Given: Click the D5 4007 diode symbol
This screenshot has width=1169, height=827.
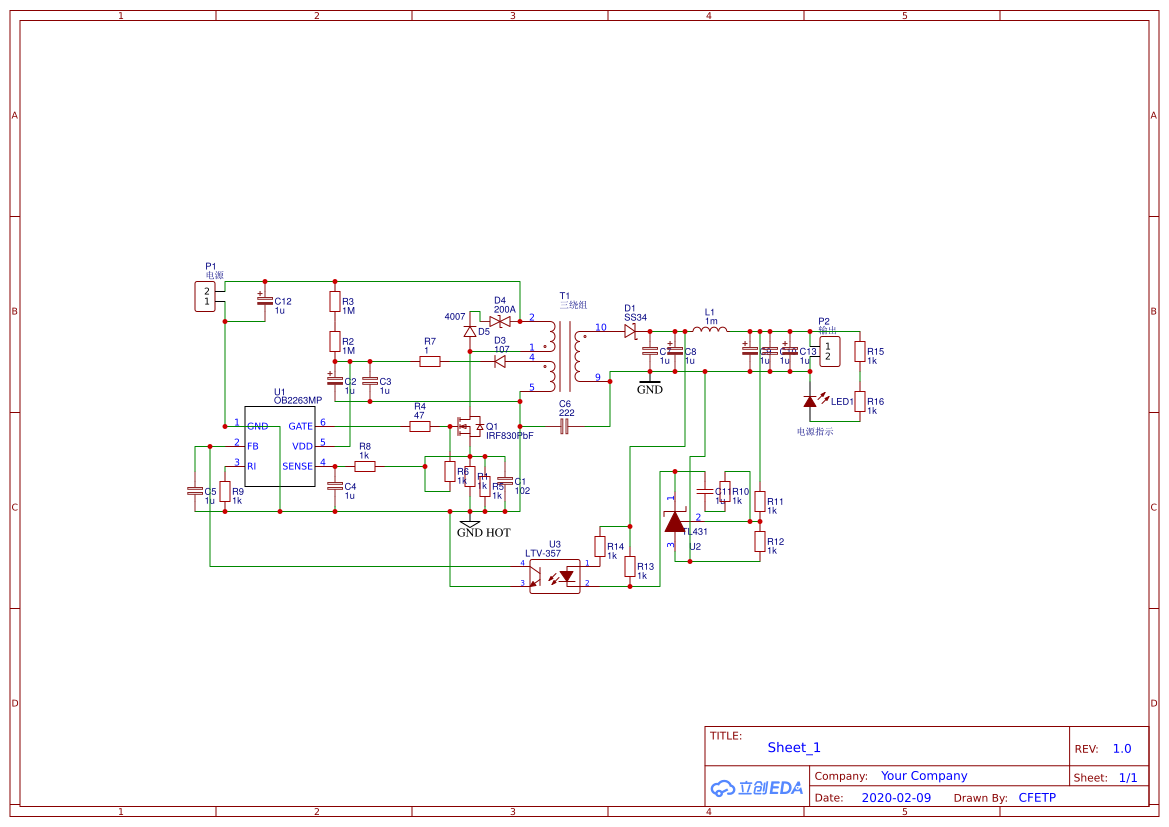Looking at the screenshot, I should coord(470,331).
